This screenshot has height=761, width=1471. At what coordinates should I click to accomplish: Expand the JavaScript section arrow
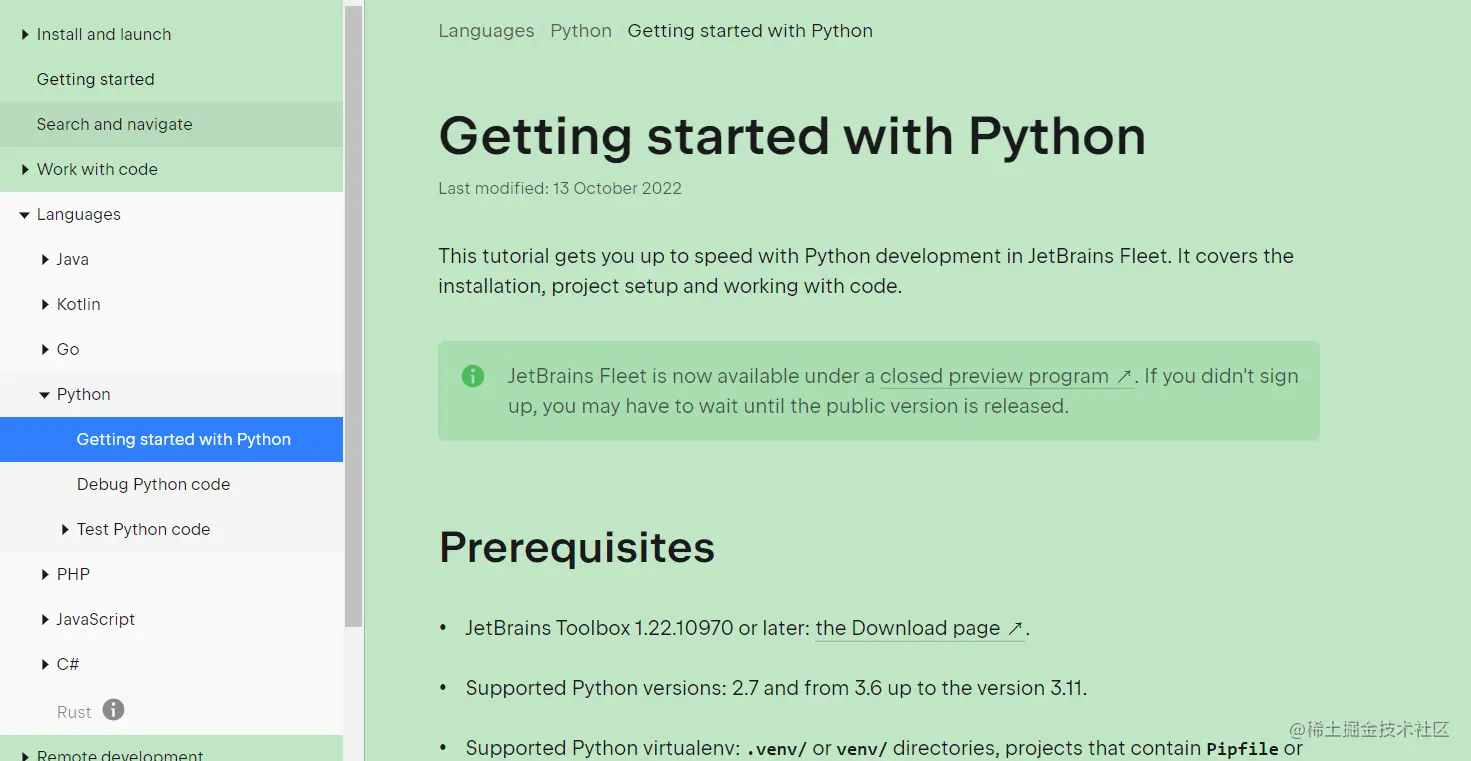pyautogui.click(x=45, y=620)
